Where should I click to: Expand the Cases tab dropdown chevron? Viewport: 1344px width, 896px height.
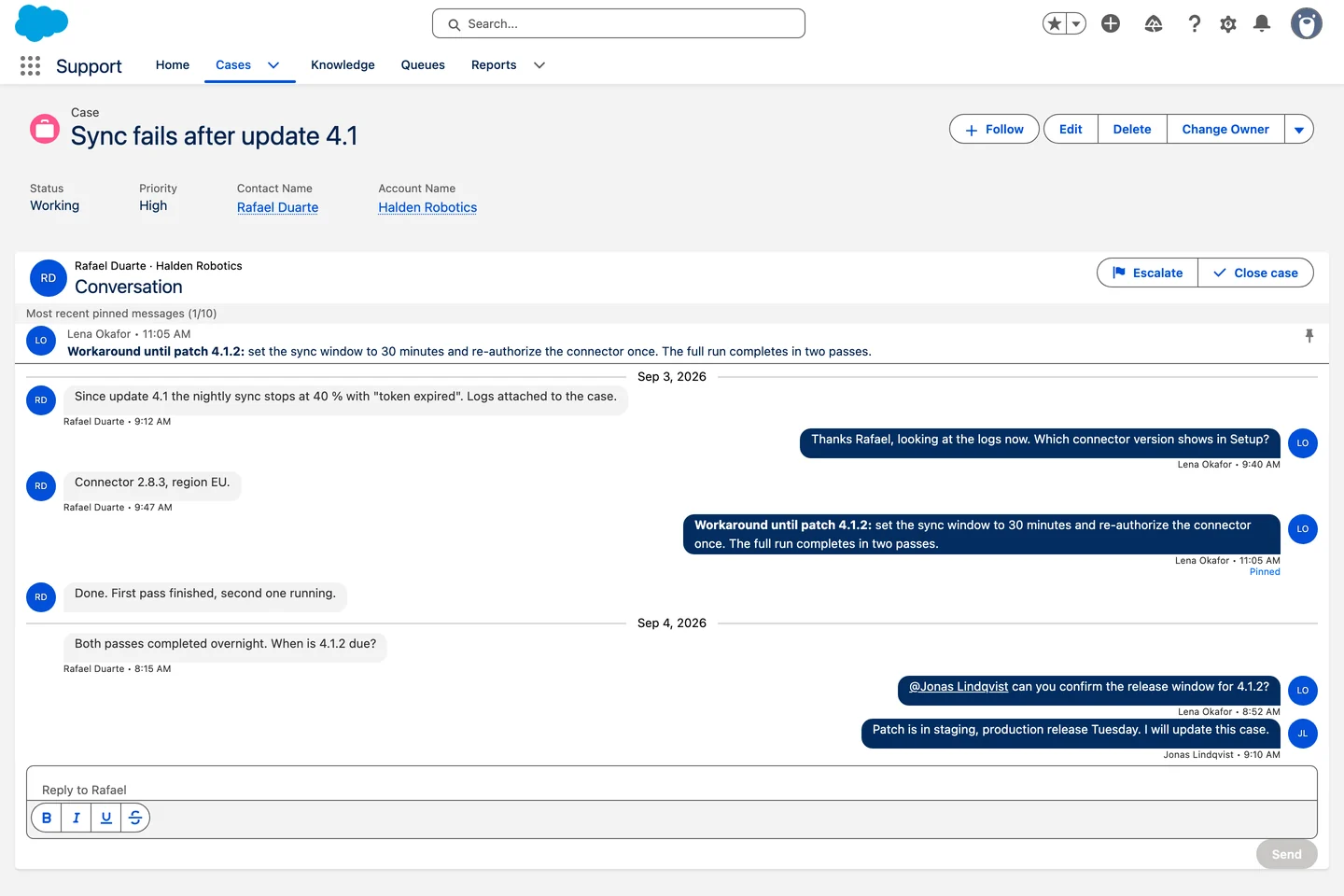coord(273,65)
